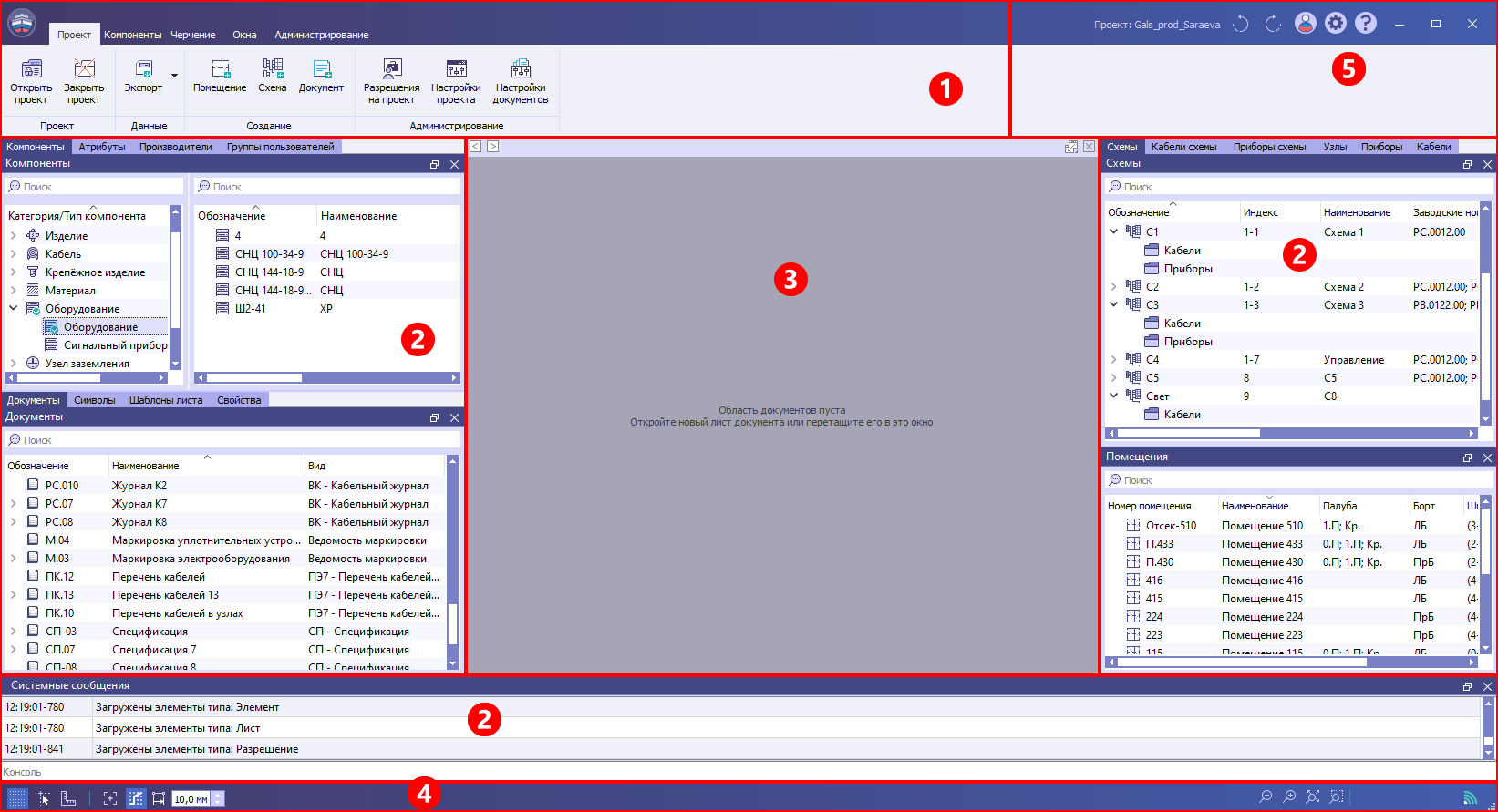Increase the 10,0 мм step value

(218, 796)
